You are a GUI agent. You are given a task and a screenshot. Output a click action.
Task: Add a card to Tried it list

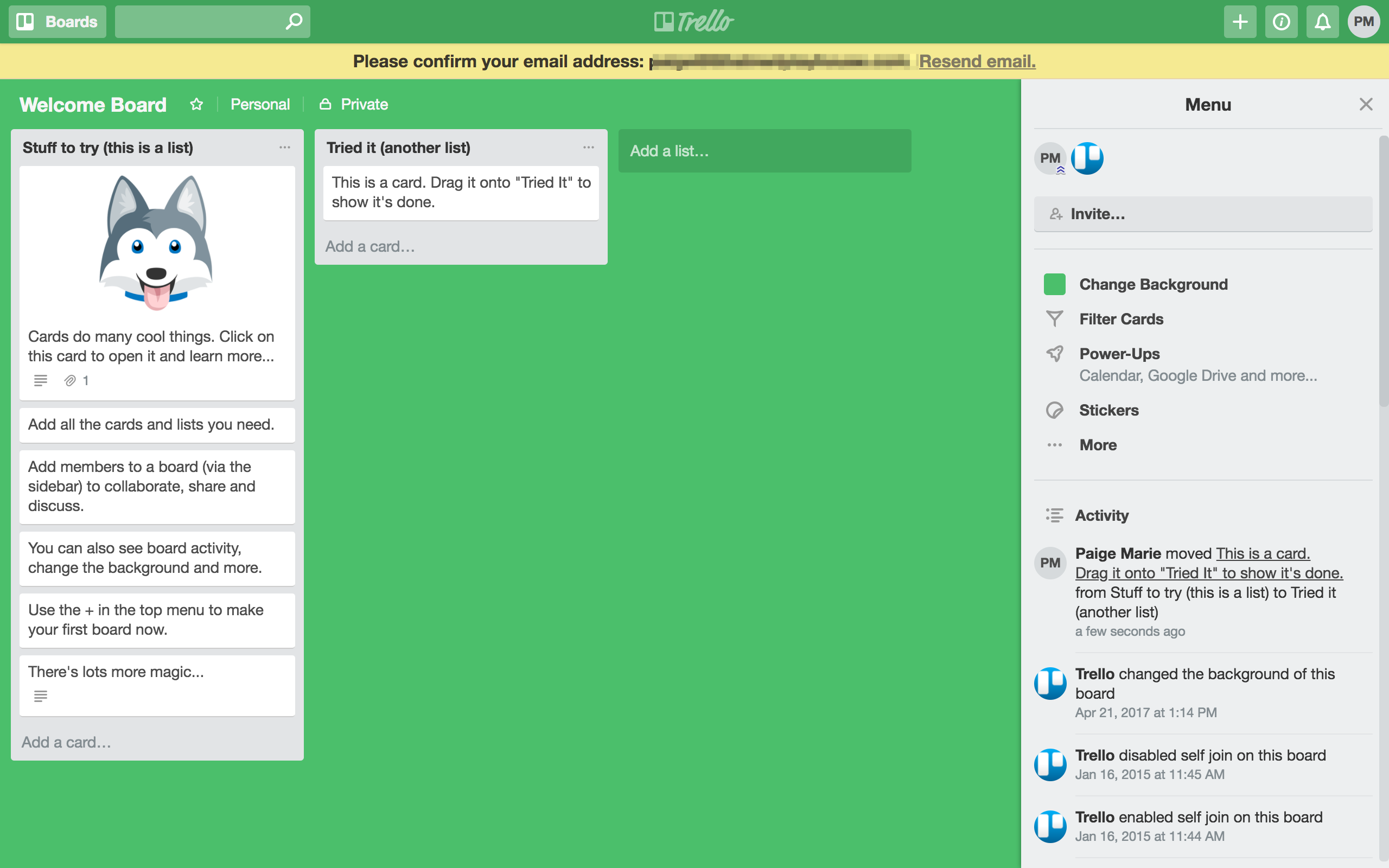tap(370, 246)
